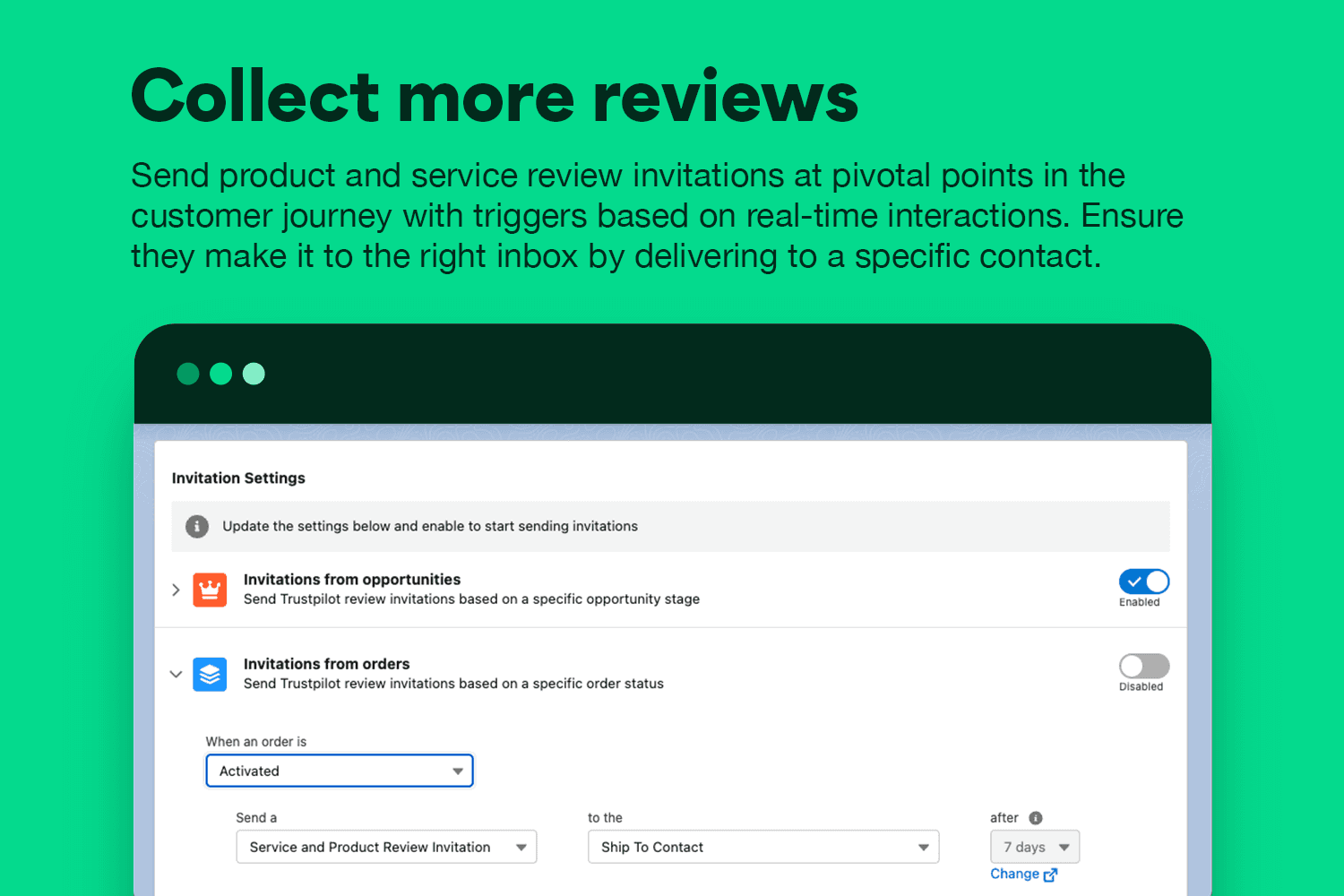Screen dimensions: 1344x896
Task: Click the orange opportunities crown icon
Action: (210, 590)
